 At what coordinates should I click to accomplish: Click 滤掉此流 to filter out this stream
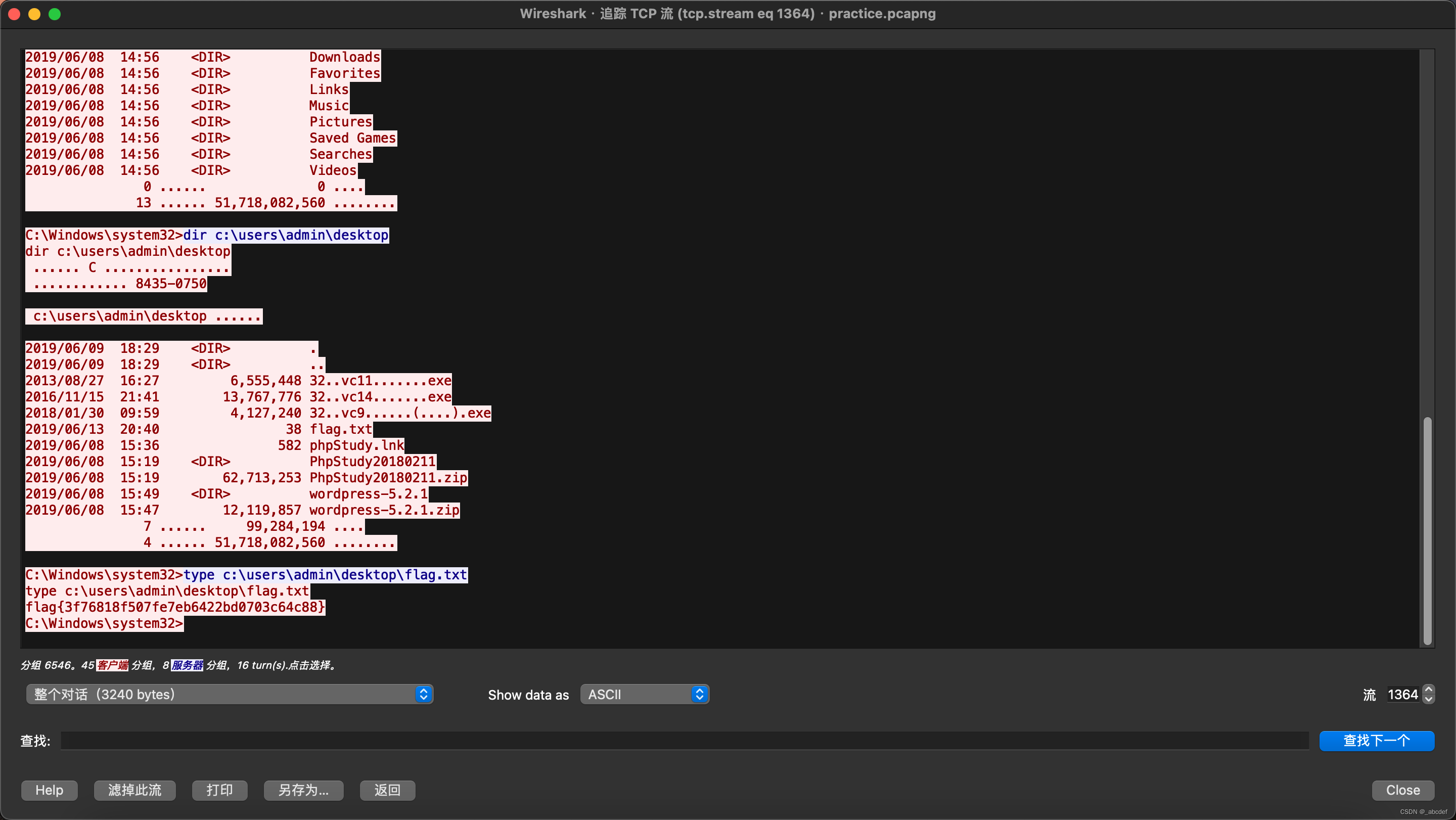tap(134, 790)
